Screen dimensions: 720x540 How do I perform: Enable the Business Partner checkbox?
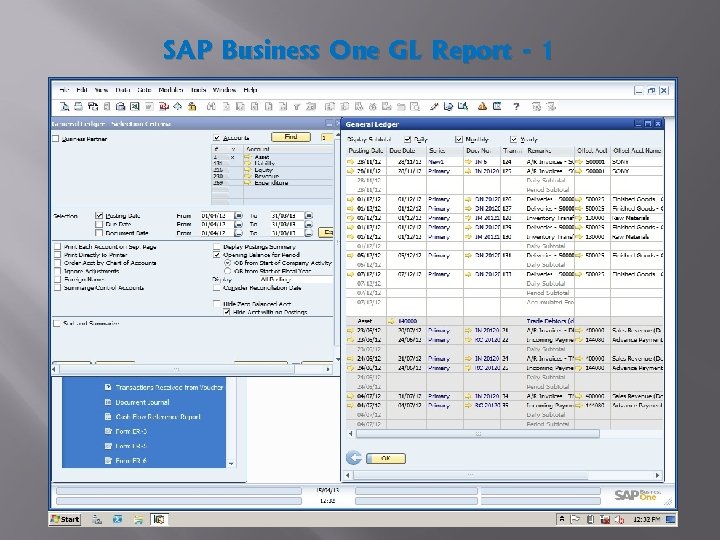[56, 139]
